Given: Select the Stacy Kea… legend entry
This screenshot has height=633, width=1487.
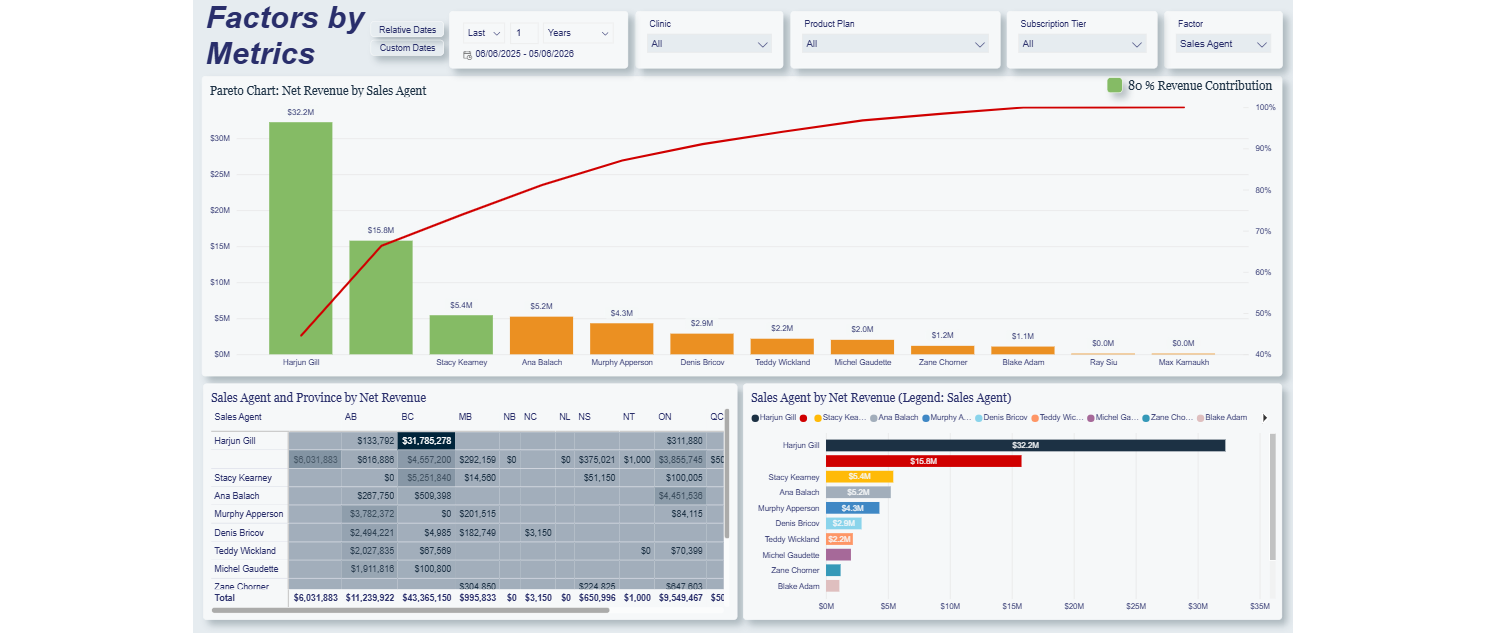Looking at the screenshot, I should coord(840,417).
